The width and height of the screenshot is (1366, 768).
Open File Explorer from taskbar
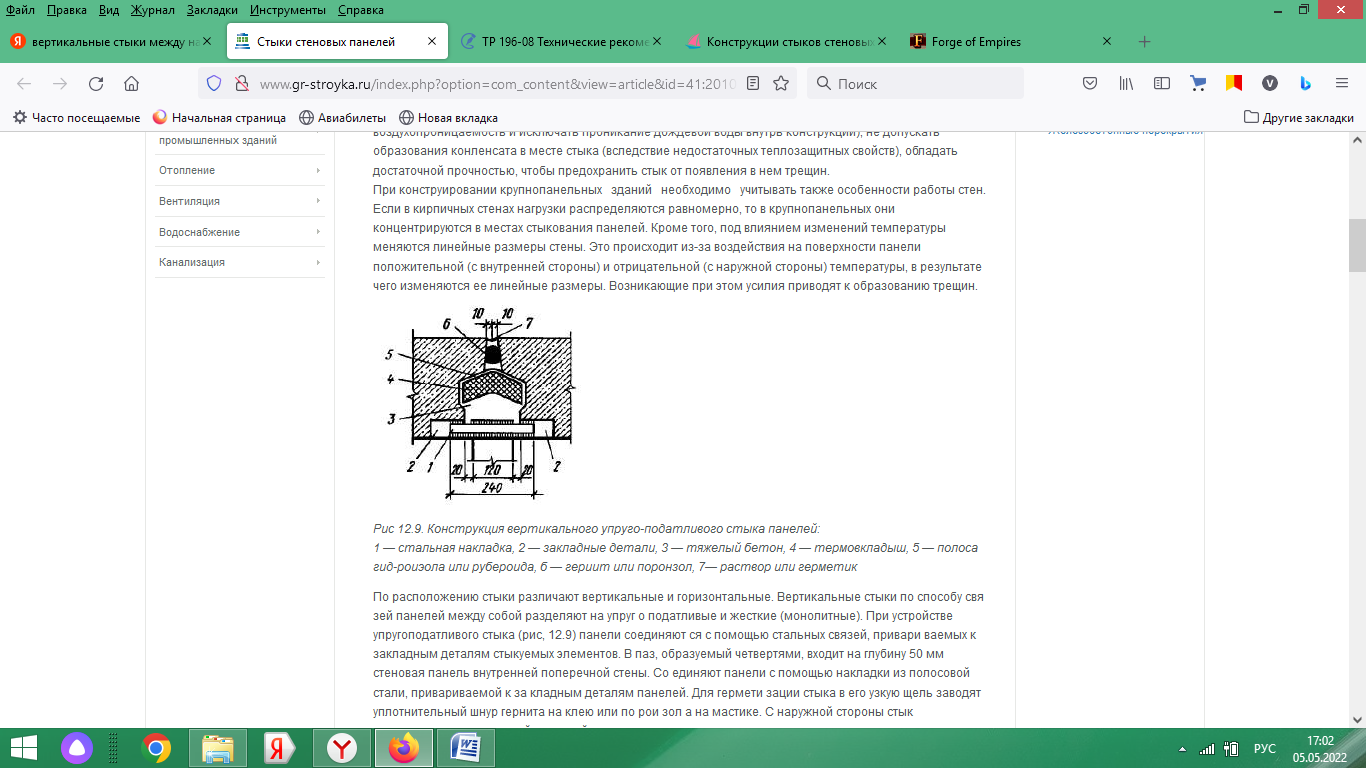[x=217, y=748]
